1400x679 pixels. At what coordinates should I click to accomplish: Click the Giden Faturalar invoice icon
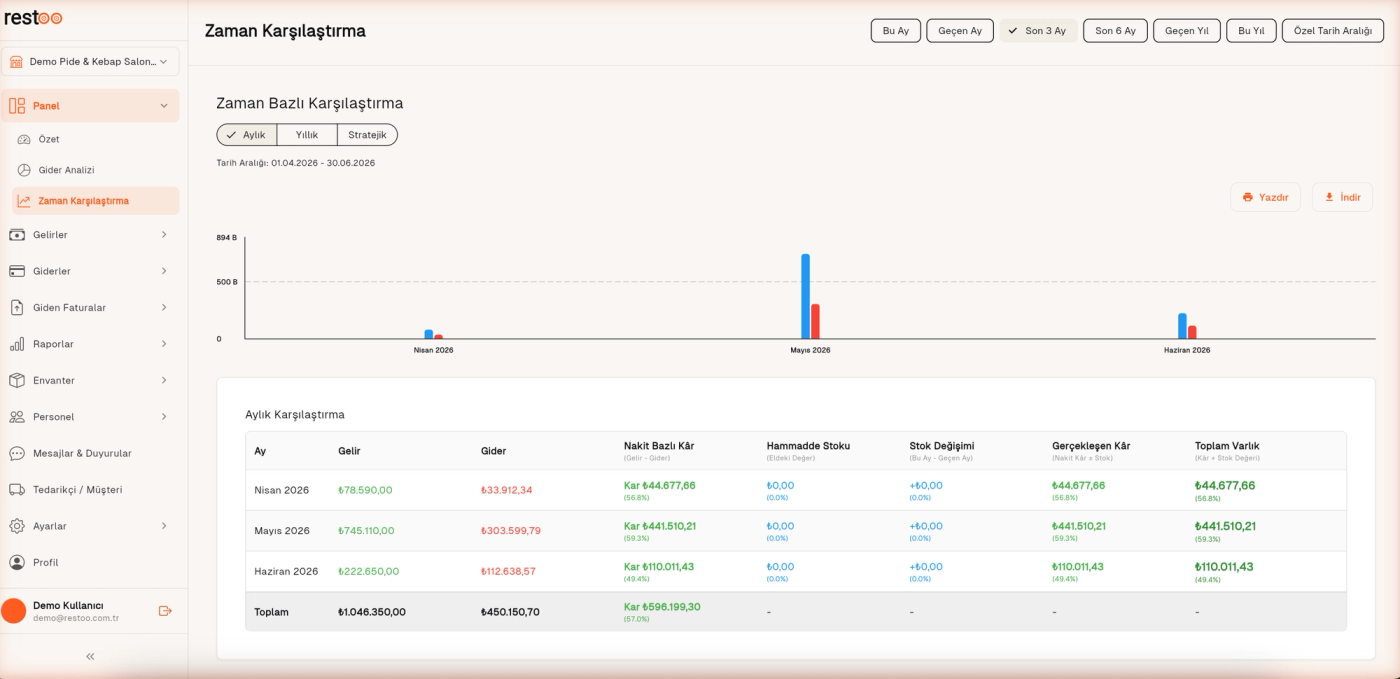click(x=16, y=308)
